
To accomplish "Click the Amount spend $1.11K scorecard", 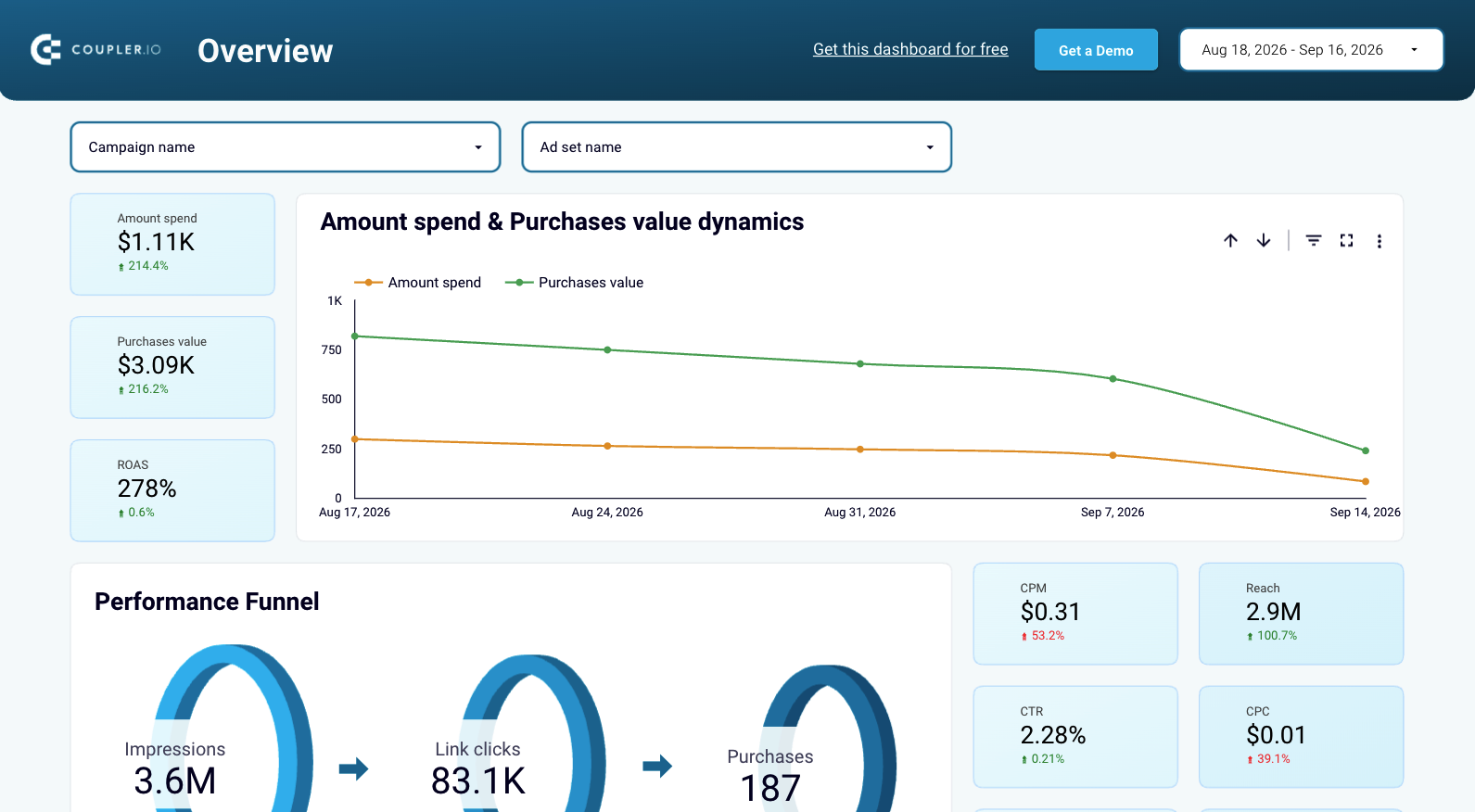I will click(x=172, y=245).
